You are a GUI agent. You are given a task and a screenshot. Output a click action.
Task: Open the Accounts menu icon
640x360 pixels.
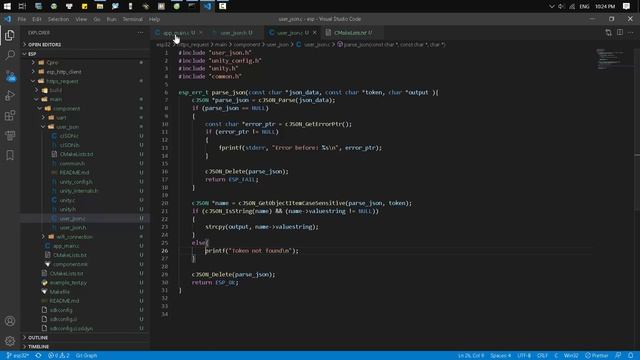pyautogui.click(x=10, y=321)
